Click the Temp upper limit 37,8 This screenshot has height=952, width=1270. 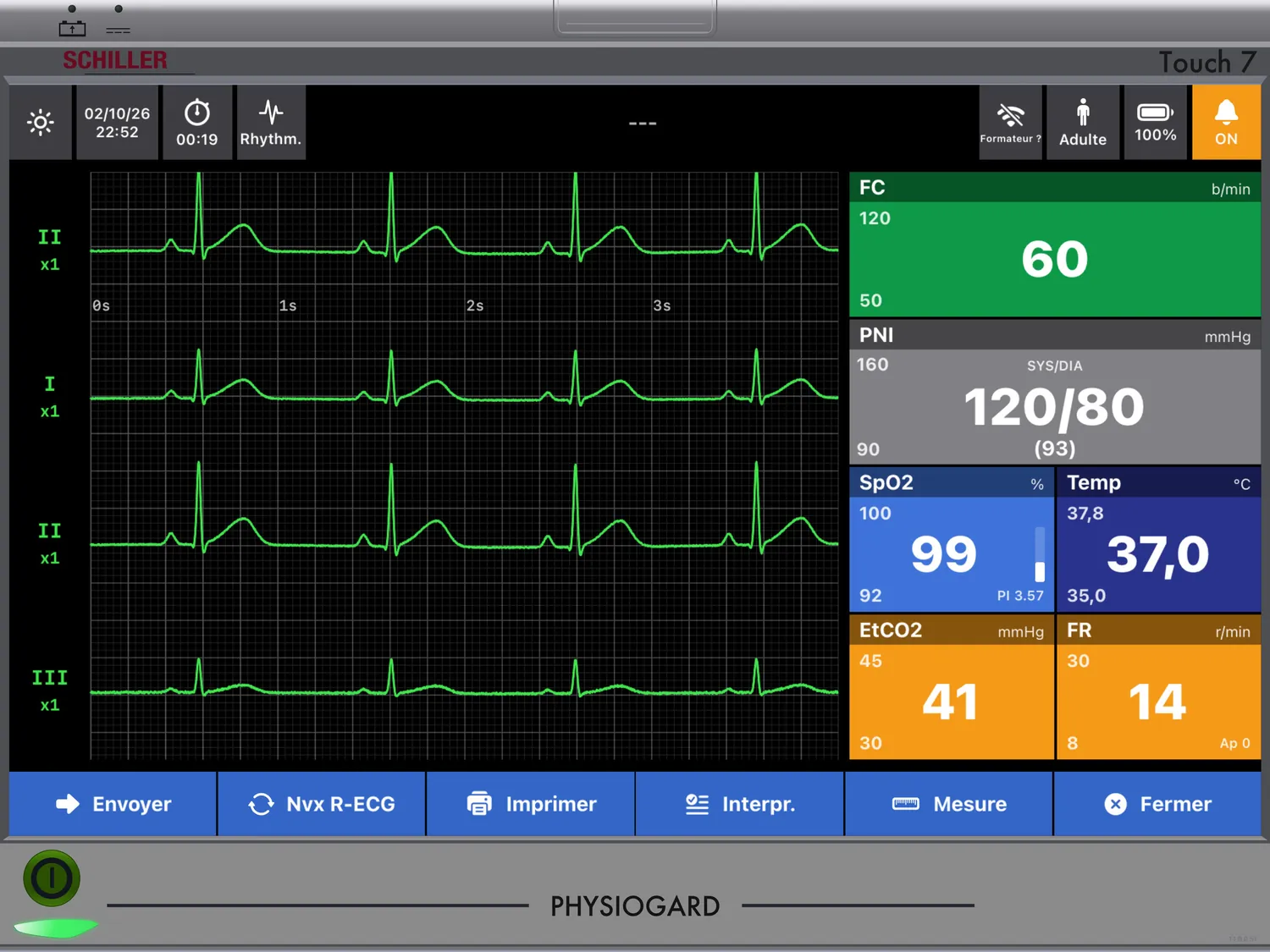[1085, 514]
